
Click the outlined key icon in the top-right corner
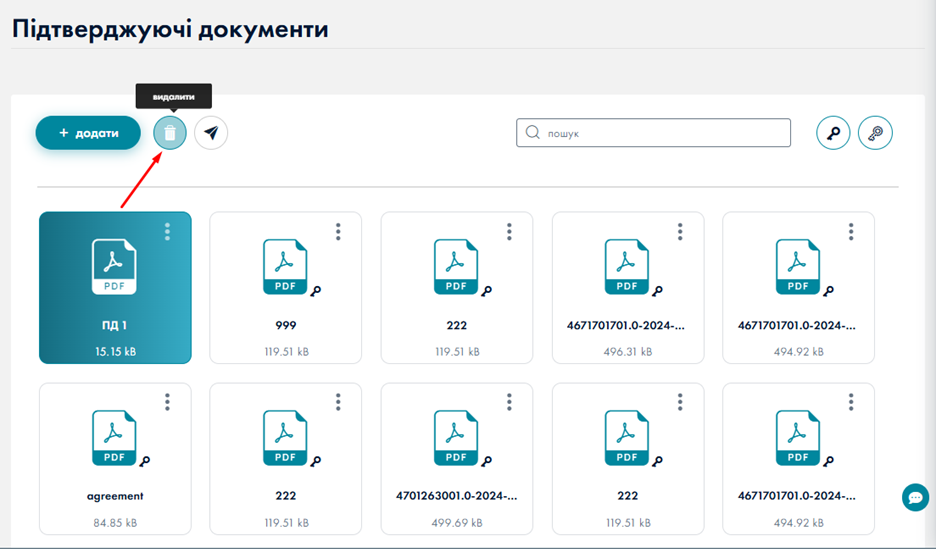tap(875, 133)
